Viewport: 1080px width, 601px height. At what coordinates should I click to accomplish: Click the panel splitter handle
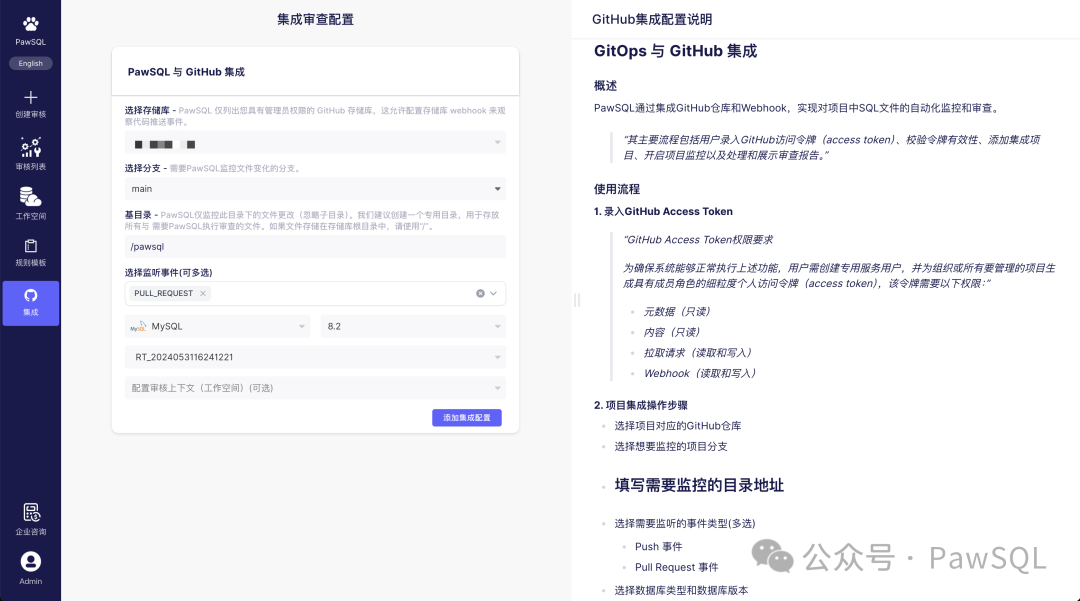(x=577, y=300)
